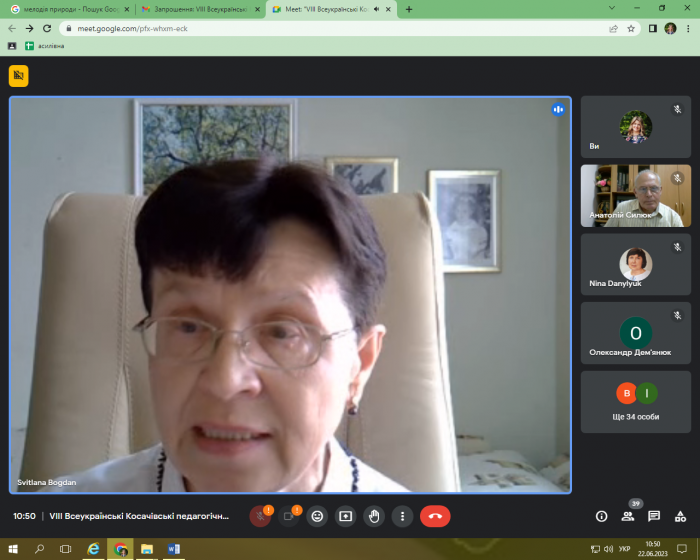Toggle the camera on/off button
Screen dimensions: 700x560
pos(289,516)
